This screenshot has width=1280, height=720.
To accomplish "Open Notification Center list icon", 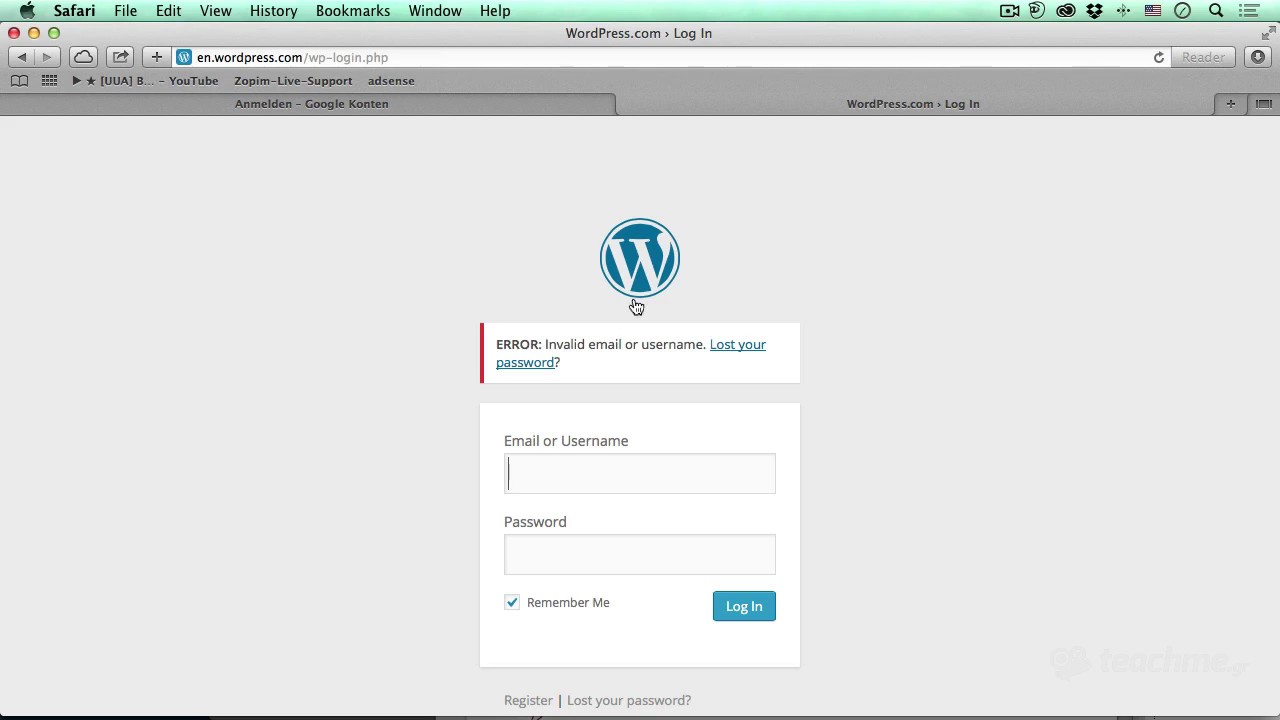I will 1248,11.
